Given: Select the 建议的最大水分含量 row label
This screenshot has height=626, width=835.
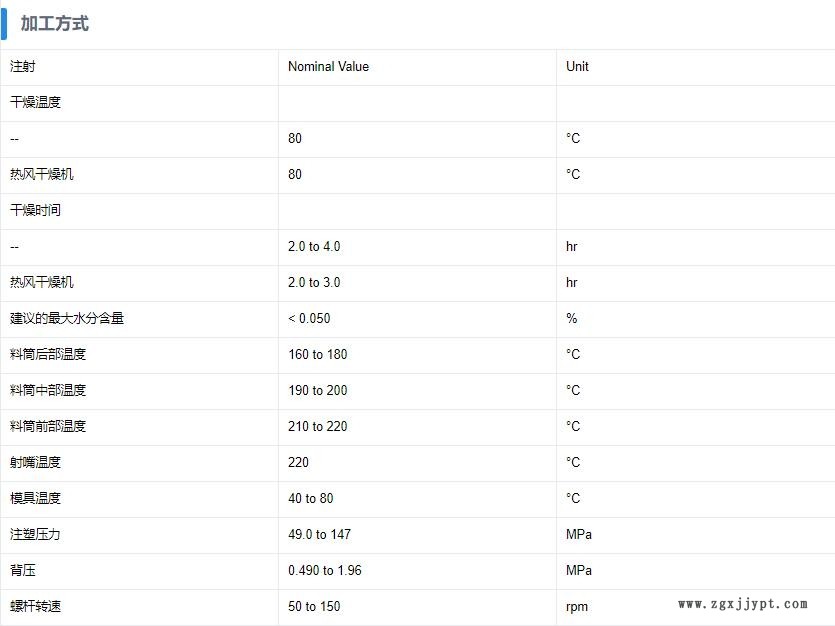Looking at the screenshot, I should point(67,319).
